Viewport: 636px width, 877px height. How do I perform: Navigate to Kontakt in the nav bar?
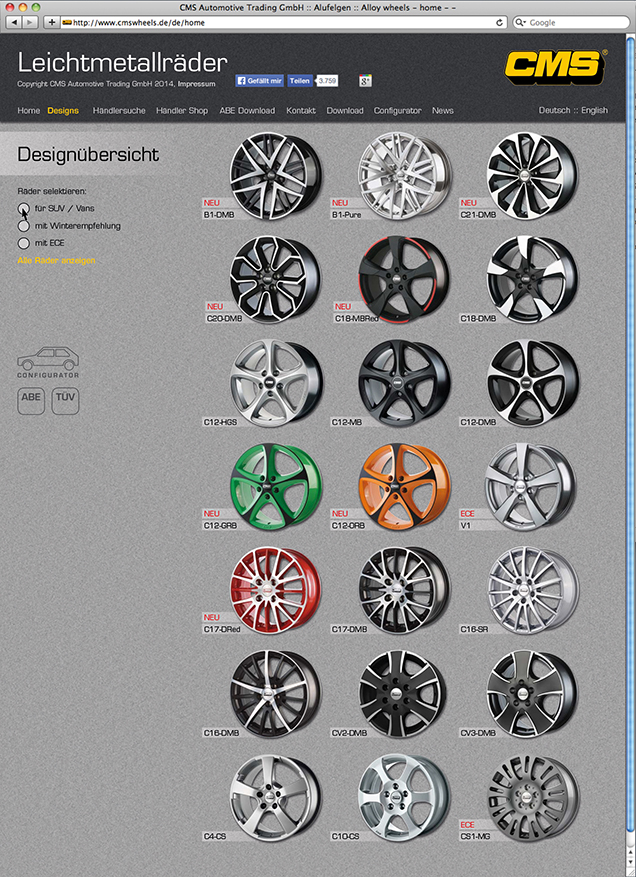pyautogui.click(x=301, y=111)
